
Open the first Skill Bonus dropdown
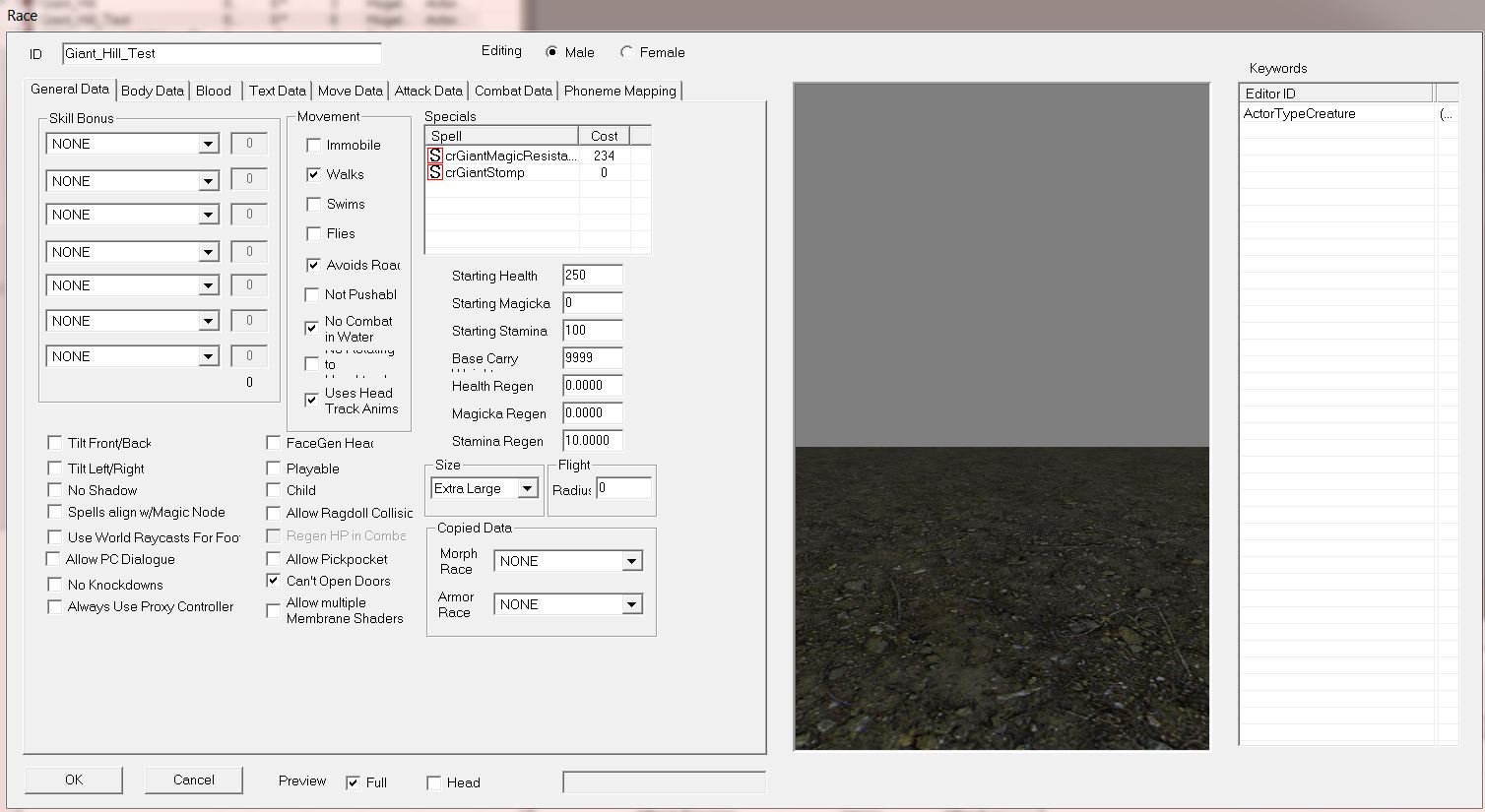tap(208, 144)
